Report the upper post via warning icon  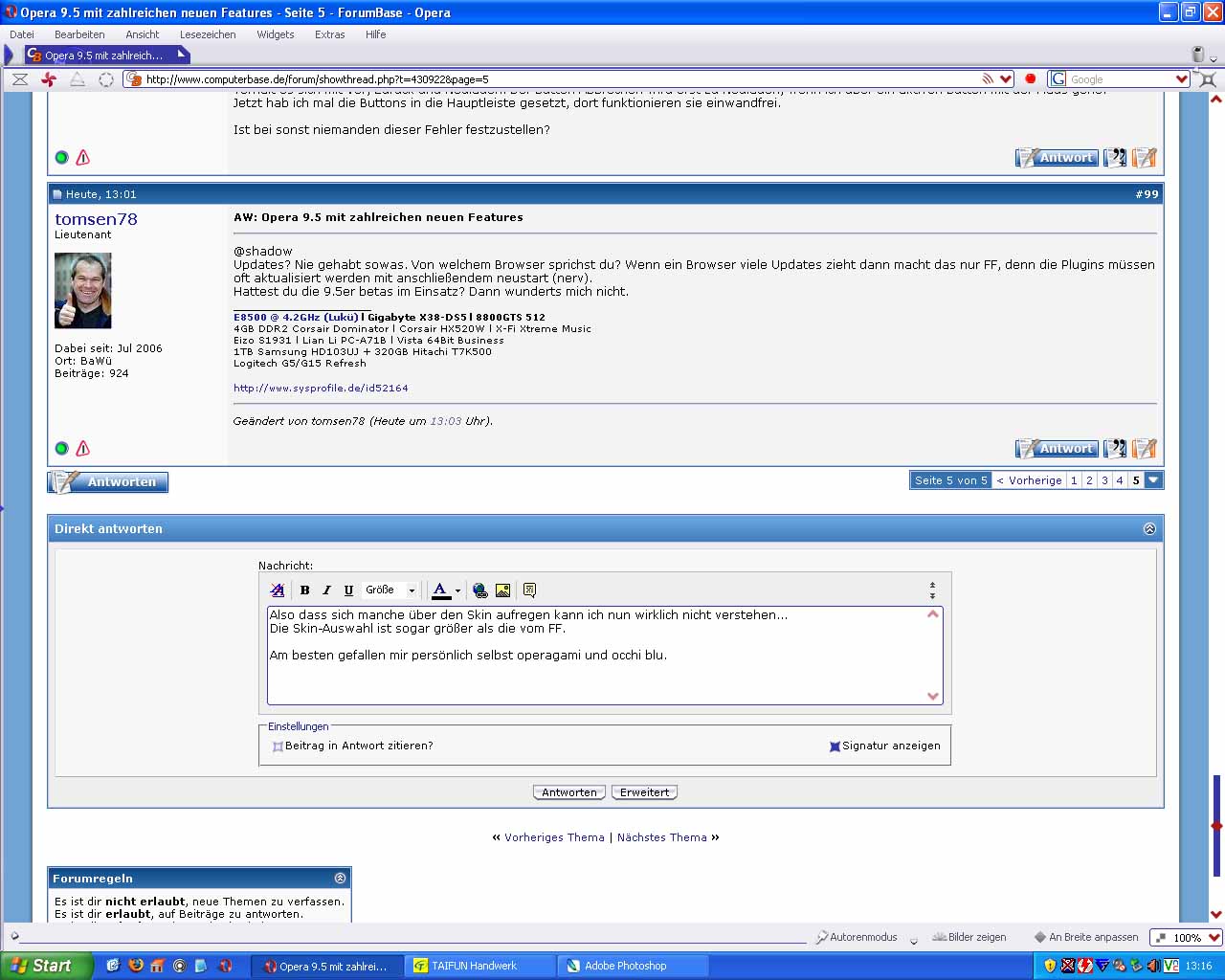coord(83,157)
